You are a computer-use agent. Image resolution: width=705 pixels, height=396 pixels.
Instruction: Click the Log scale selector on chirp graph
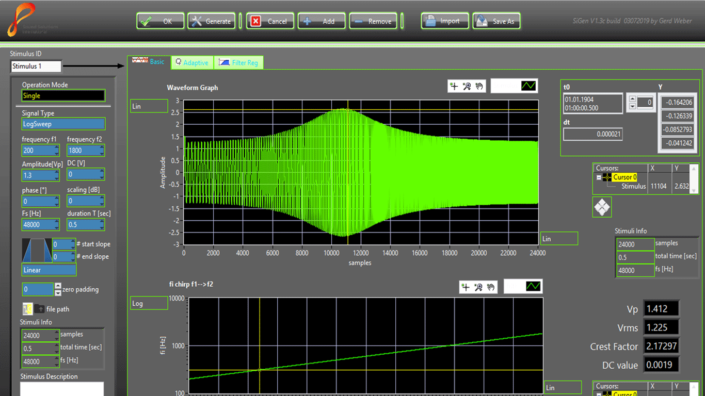click(149, 303)
